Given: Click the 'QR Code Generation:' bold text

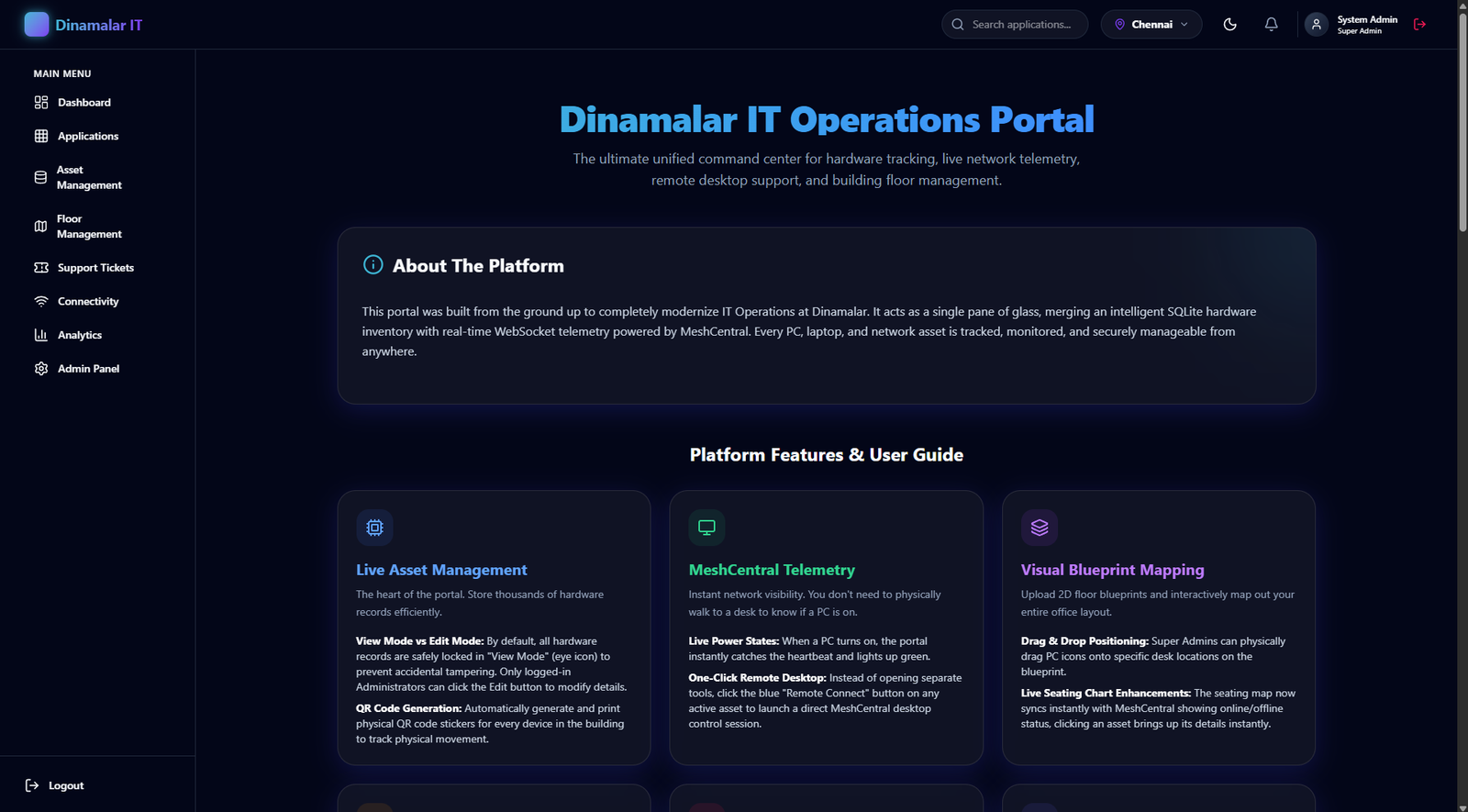Looking at the screenshot, I should pyautogui.click(x=408, y=708).
